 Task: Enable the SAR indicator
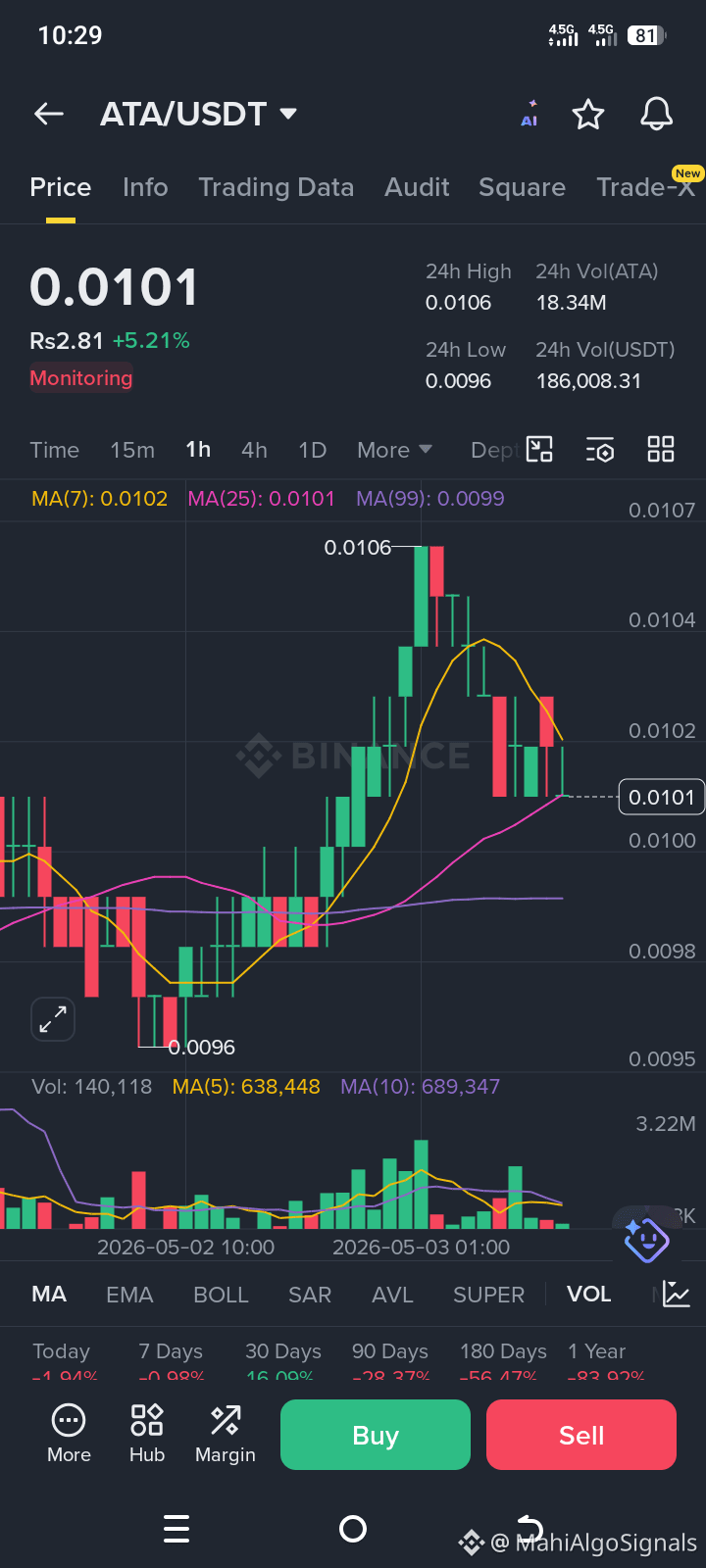click(x=310, y=1295)
